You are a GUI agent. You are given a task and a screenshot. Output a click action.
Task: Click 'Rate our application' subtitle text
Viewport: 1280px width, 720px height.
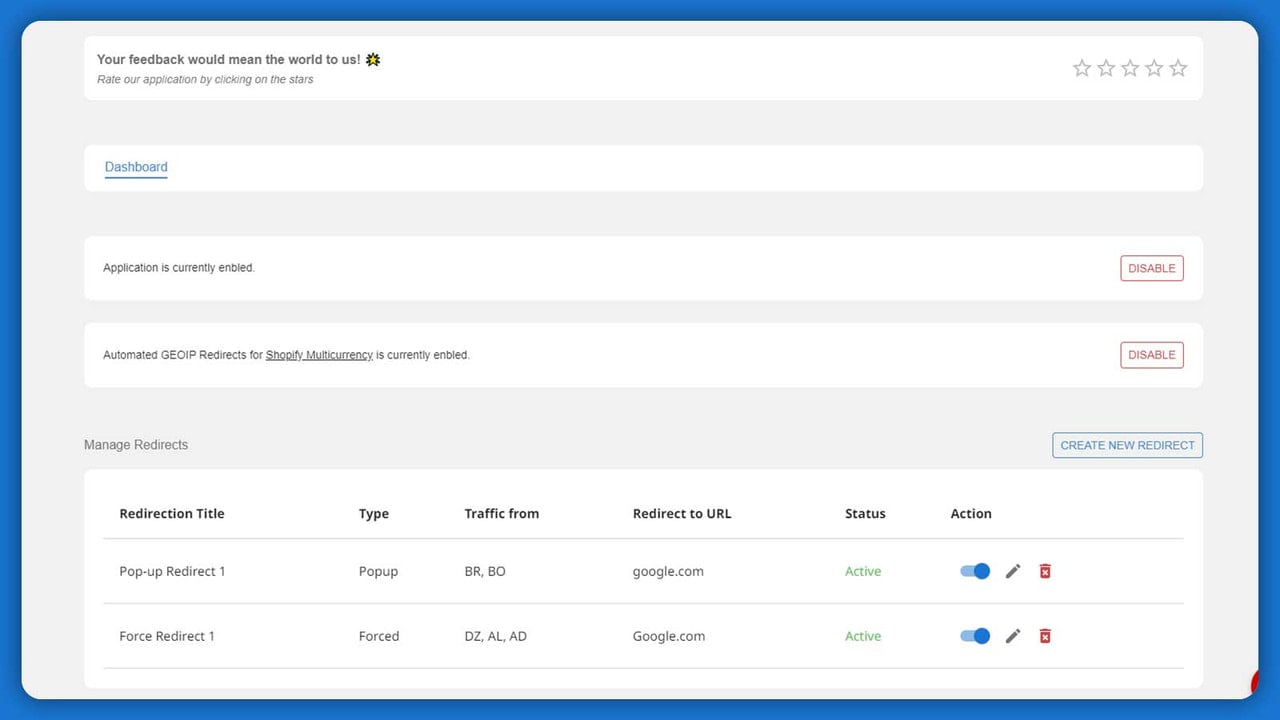(x=205, y=80)
